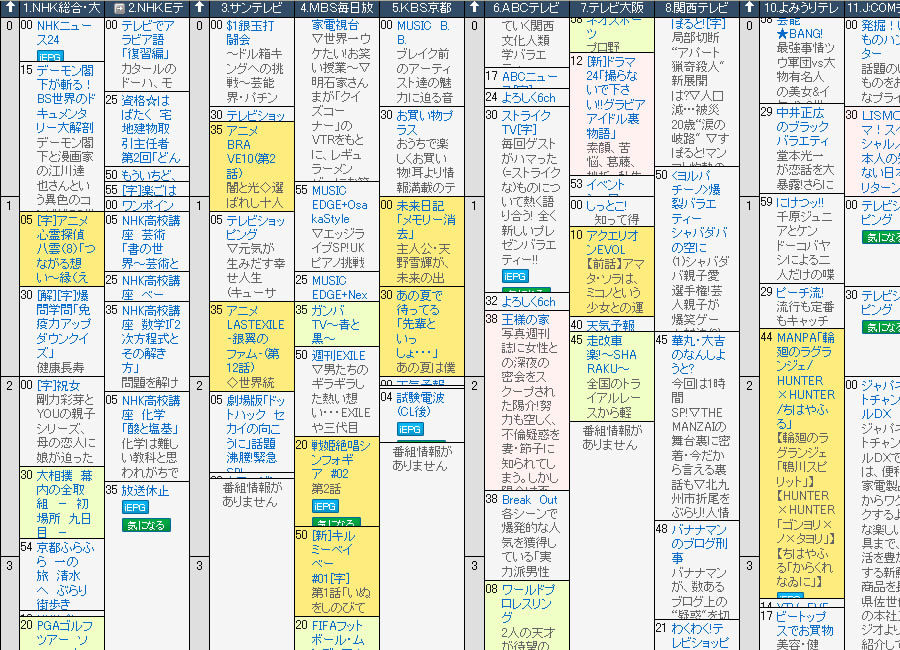Screen dimensions: 900x650
Task: Click the up arrow left of 10.よみうりテレ header
Action: pos(749,7)
